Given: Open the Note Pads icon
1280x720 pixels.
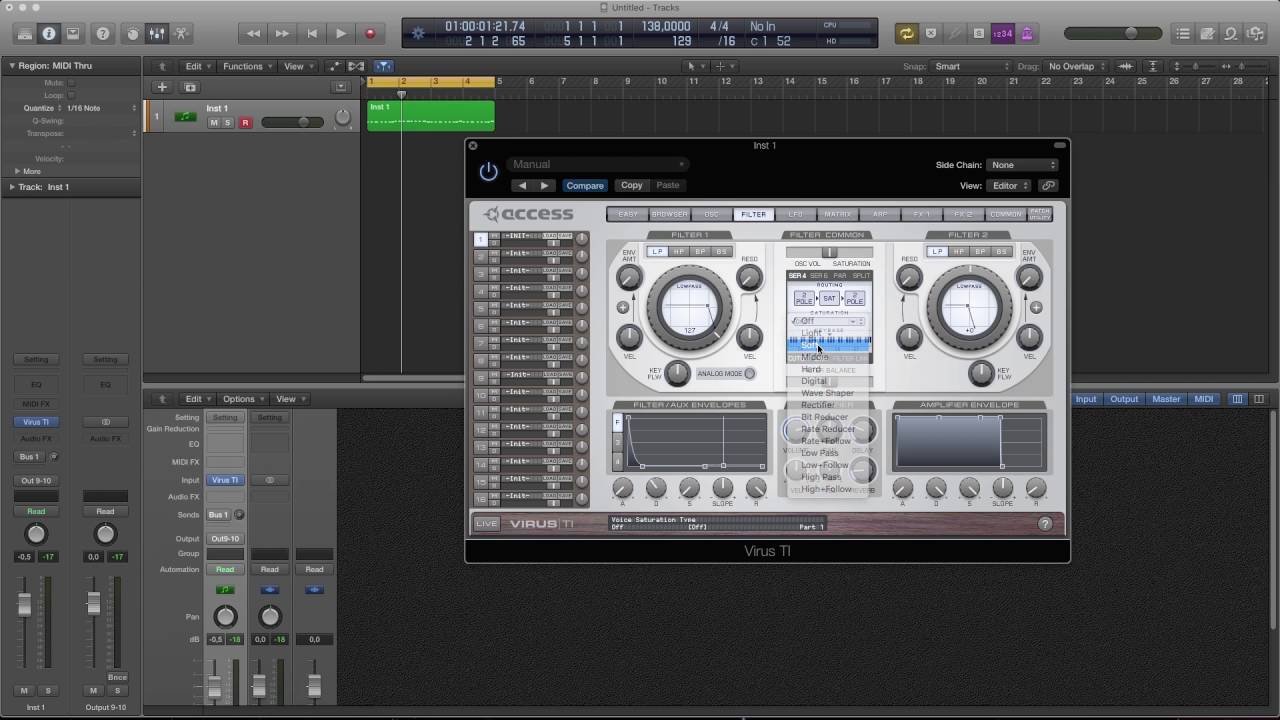Looking at the screenshot, I should tap(1207, 33).
